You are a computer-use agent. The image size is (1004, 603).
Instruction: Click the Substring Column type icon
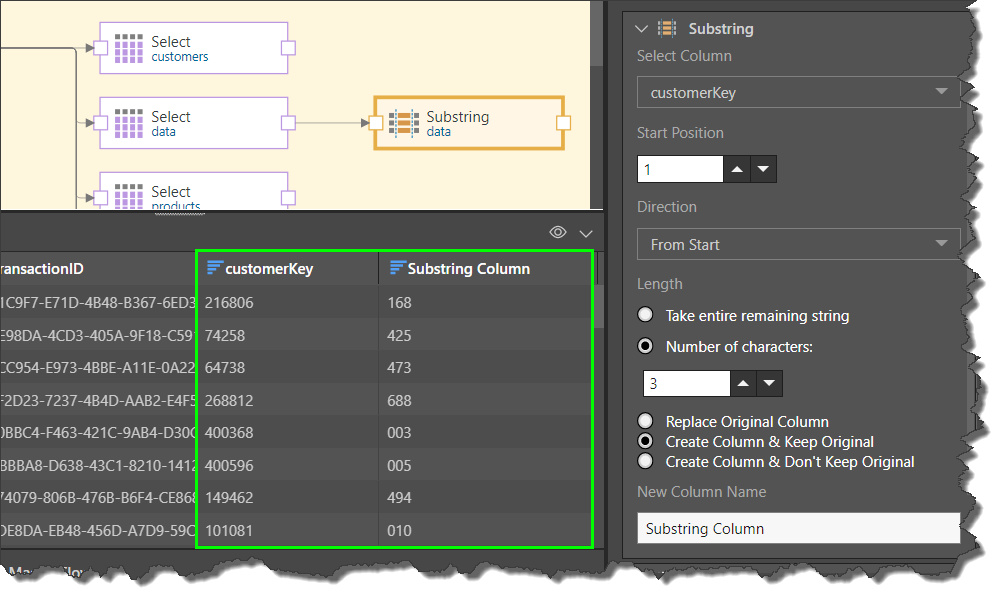(397, 268)
